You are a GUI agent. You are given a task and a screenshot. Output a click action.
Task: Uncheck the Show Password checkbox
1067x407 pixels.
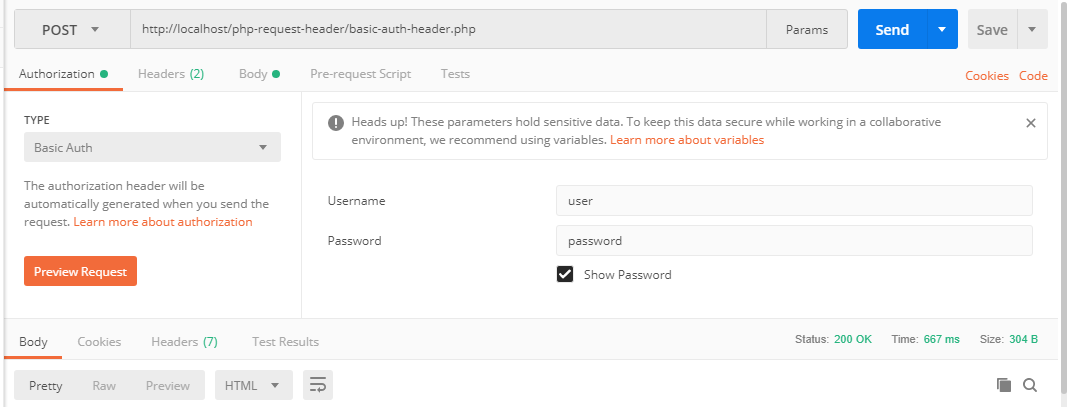point(565,274)
